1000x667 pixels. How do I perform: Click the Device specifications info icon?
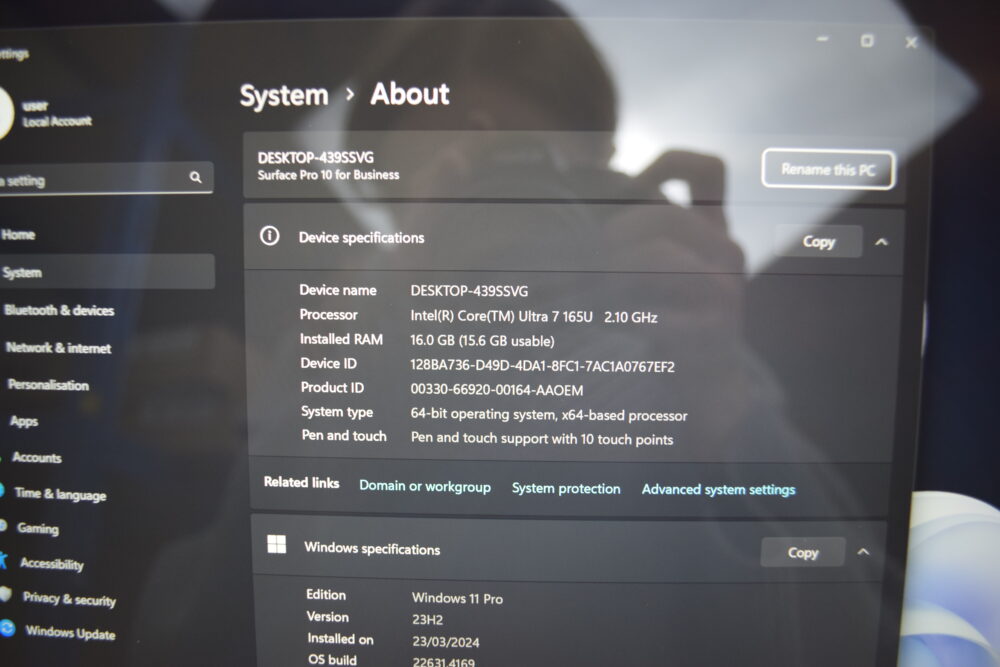coord(270,236)
